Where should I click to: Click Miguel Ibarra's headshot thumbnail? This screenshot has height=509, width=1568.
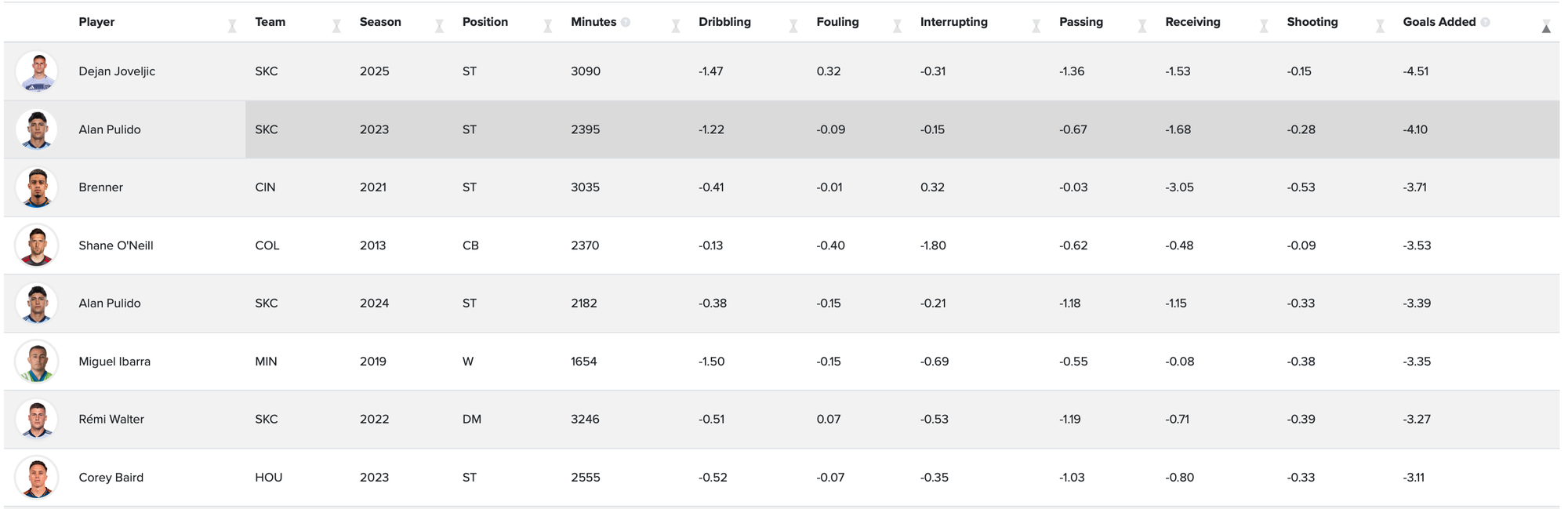click(37, 362)
